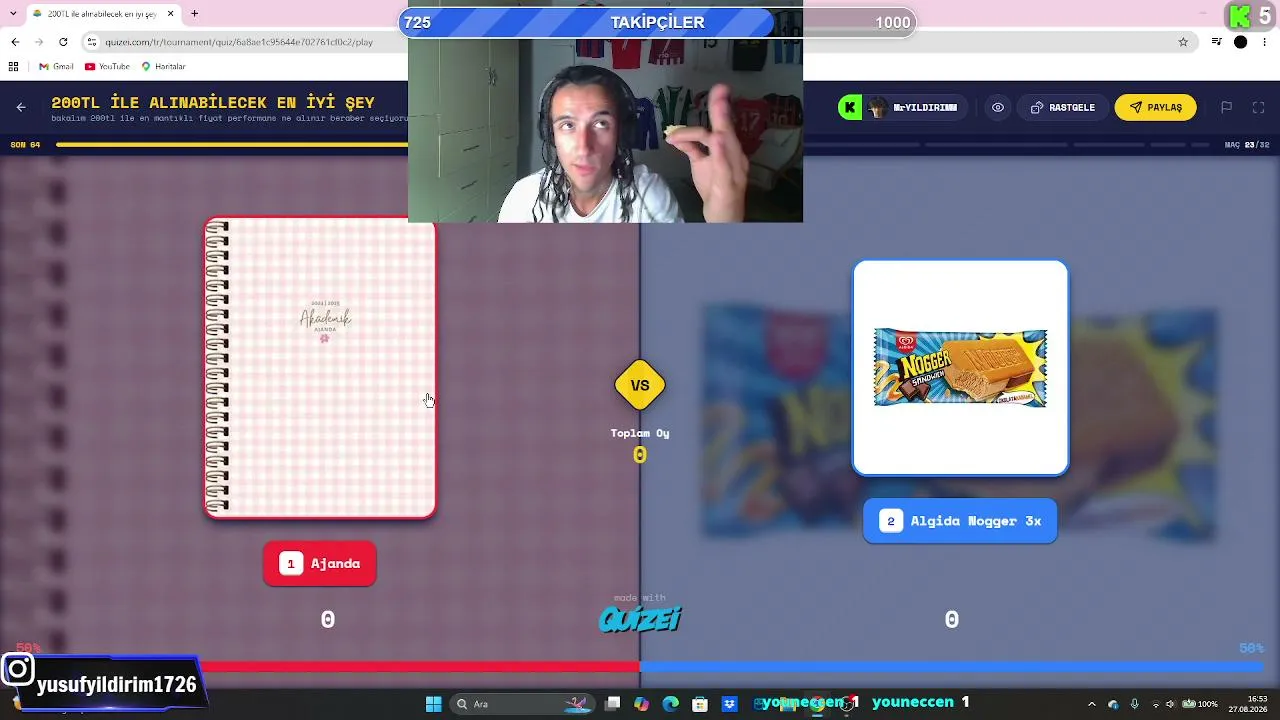
Task: Bookmark this page with the star icon
Action: pyautogui.click(x=1183, y=42)
